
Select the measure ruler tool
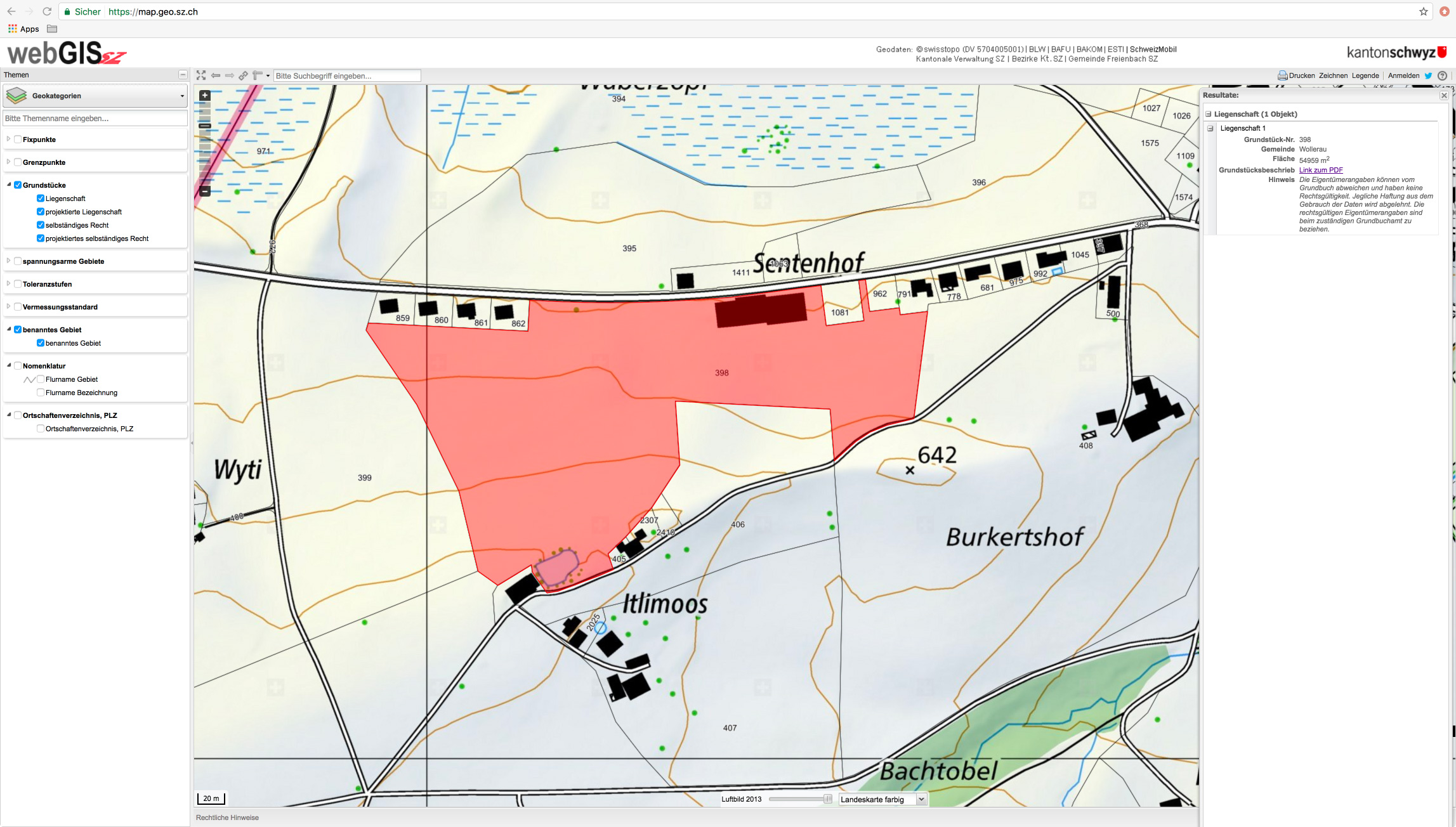(x=258, y=75)
